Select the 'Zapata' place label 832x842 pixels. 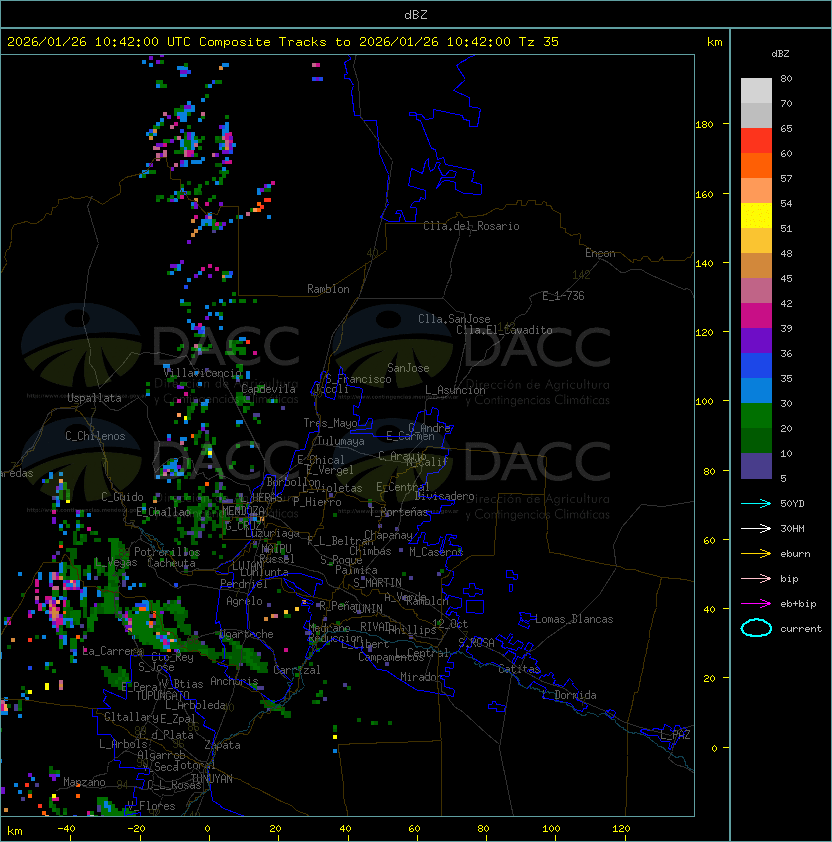pos(222,745)
